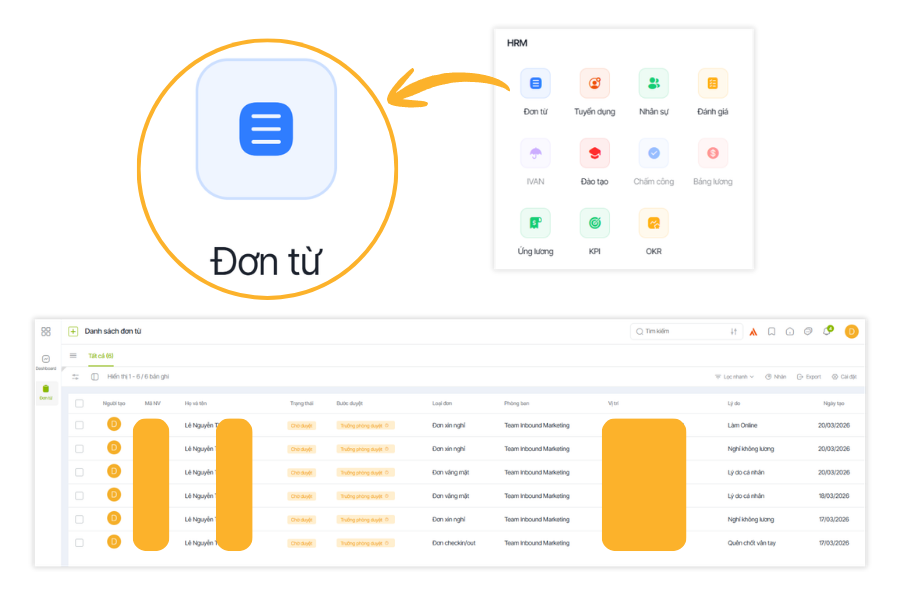This screenshot has width=900, height=600.
Task: Click into the Tìm kiếm search field
Action: pyautogui.click(x=680, y=332)
